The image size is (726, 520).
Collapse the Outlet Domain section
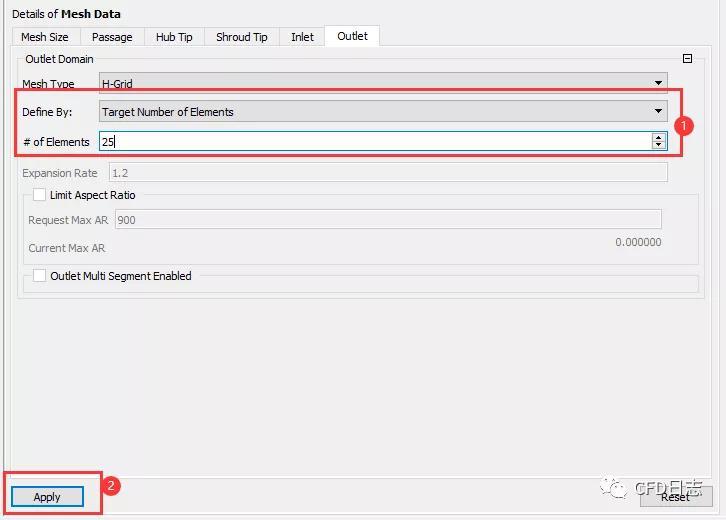point(688,58)
